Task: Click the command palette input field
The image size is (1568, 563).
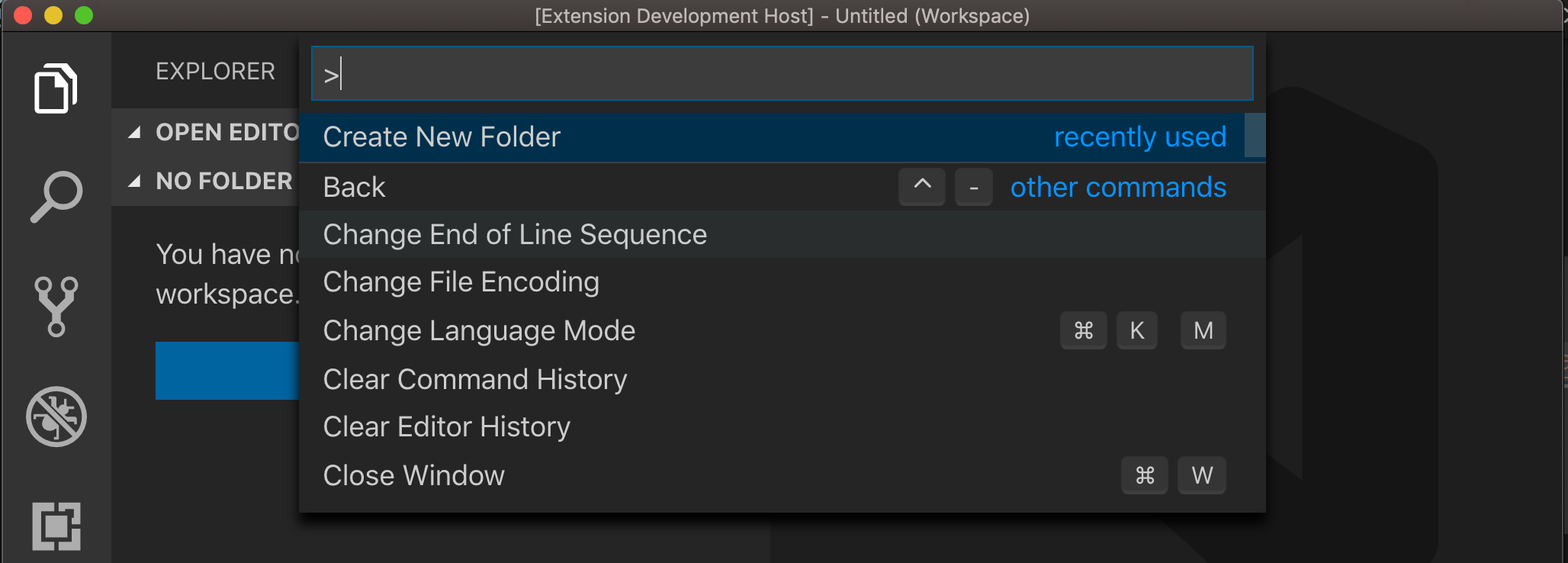Action: pyautogui.click(x=782, y=74)
